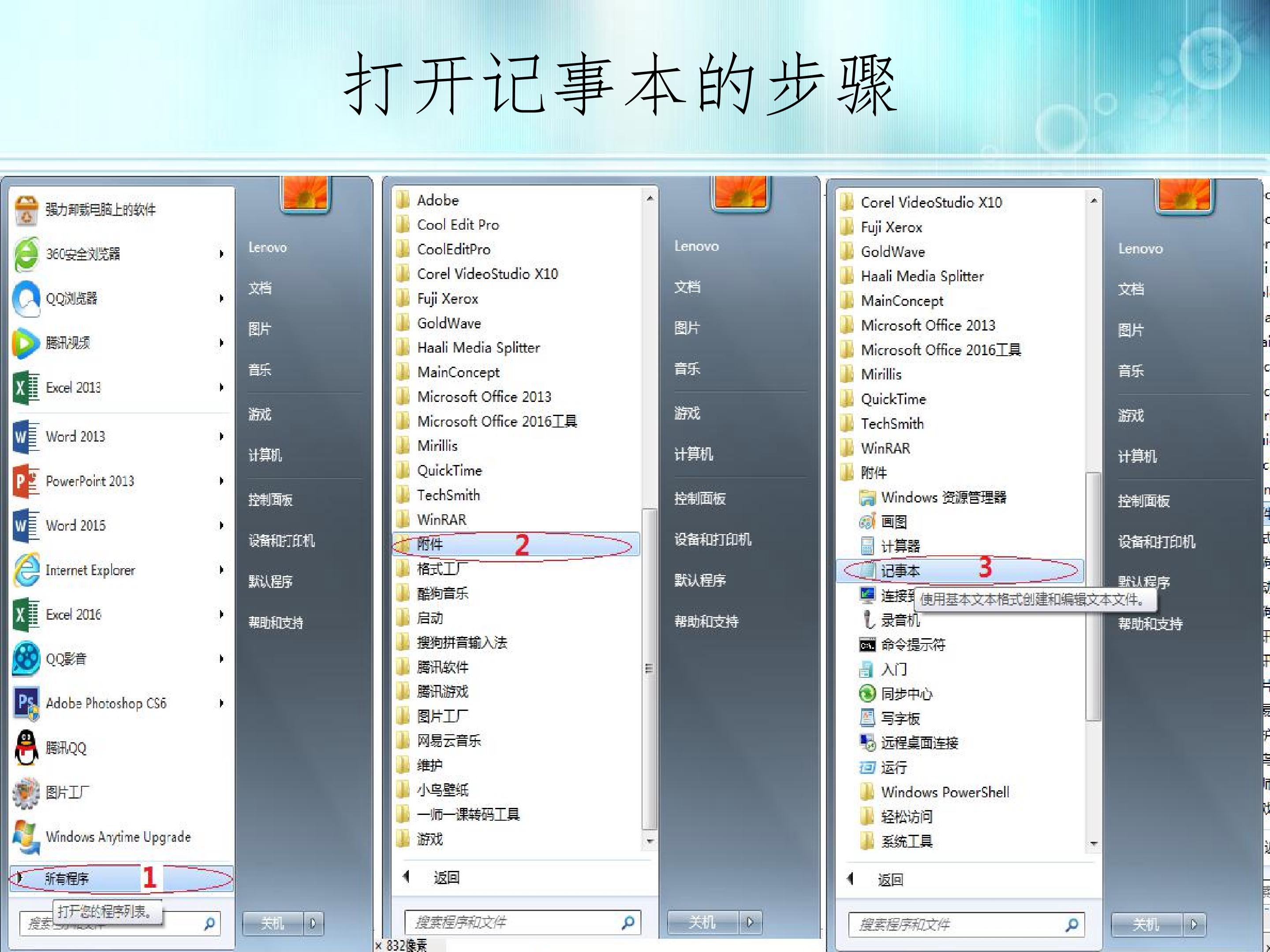This screenshot has height=952, width=1270.
Task: Expand the arrow beside Excel 2013
Action: coord(222,387)
